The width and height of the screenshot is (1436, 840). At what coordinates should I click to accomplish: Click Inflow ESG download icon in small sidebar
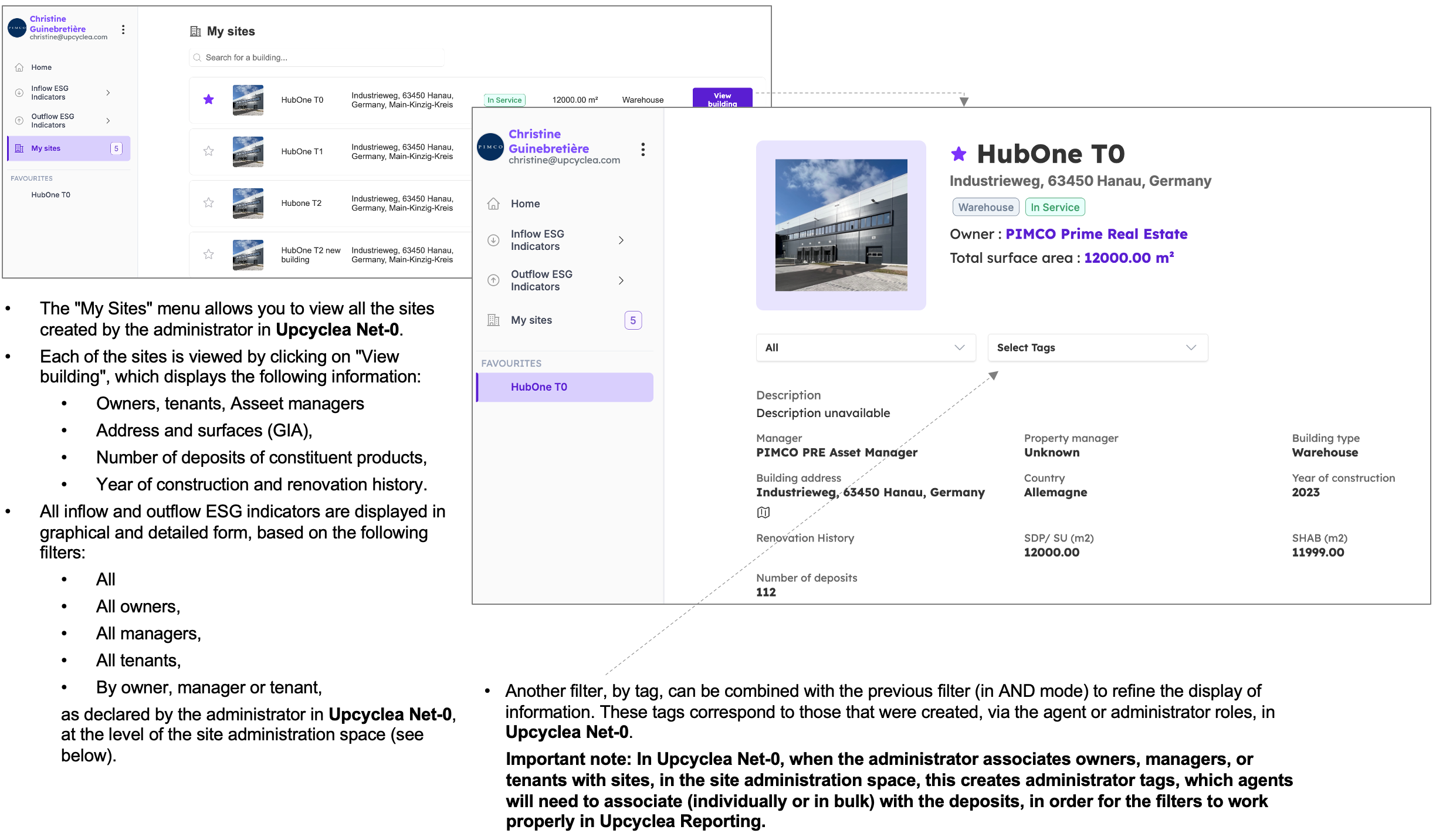tap(19, 93)
